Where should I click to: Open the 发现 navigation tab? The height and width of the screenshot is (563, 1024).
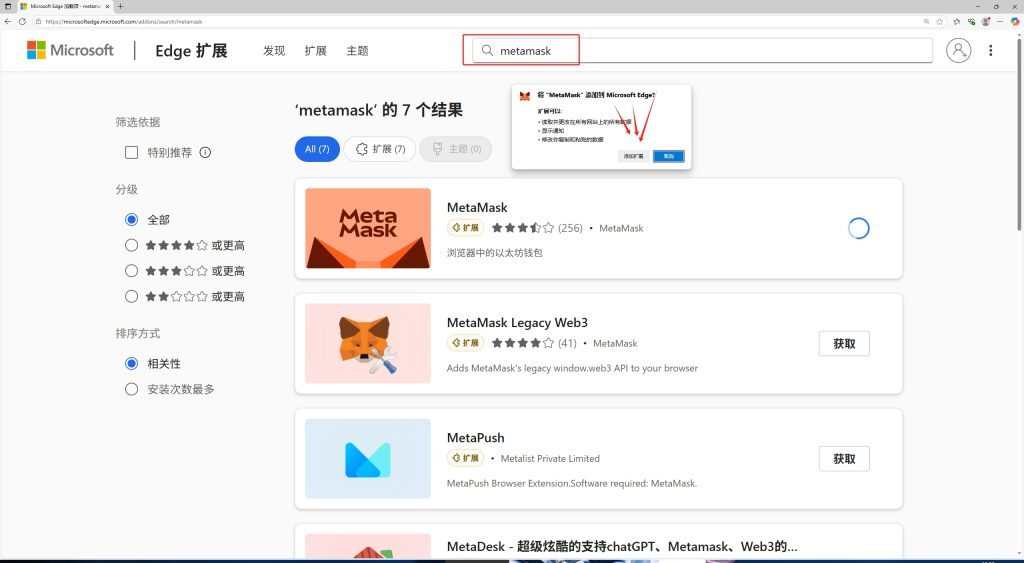pos(274,51)
